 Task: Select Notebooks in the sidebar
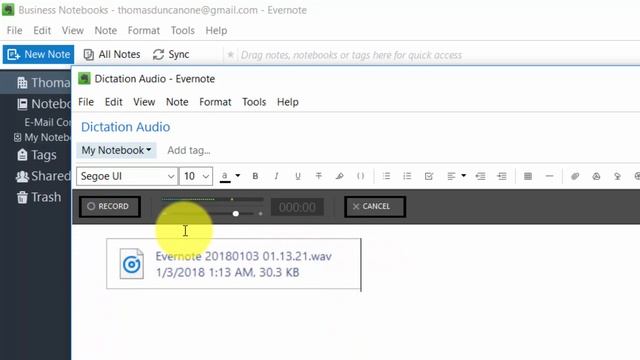(x=43, y=104)
